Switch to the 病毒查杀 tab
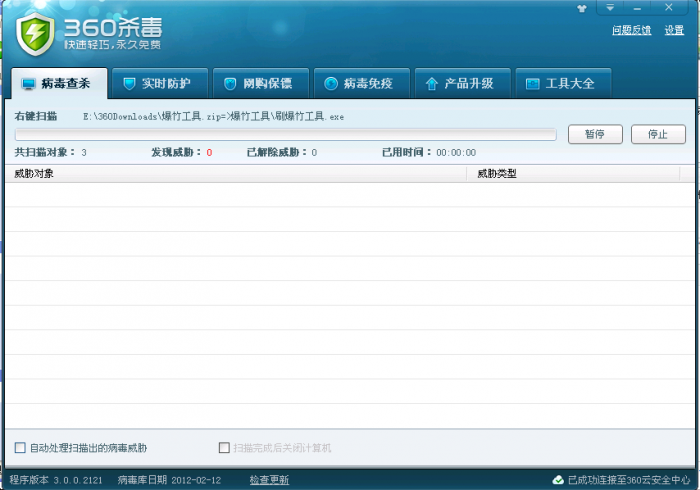Viewport: 700px width, 490px height. [x=59, y=83]
